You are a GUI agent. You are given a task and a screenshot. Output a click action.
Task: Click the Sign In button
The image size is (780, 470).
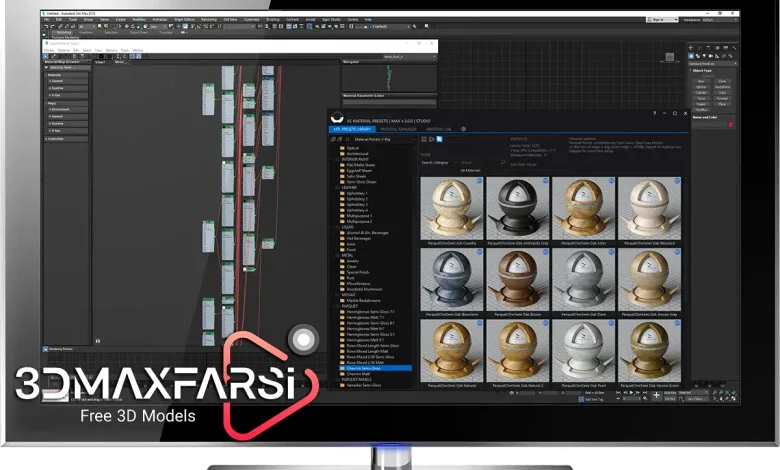coord(663,20)
